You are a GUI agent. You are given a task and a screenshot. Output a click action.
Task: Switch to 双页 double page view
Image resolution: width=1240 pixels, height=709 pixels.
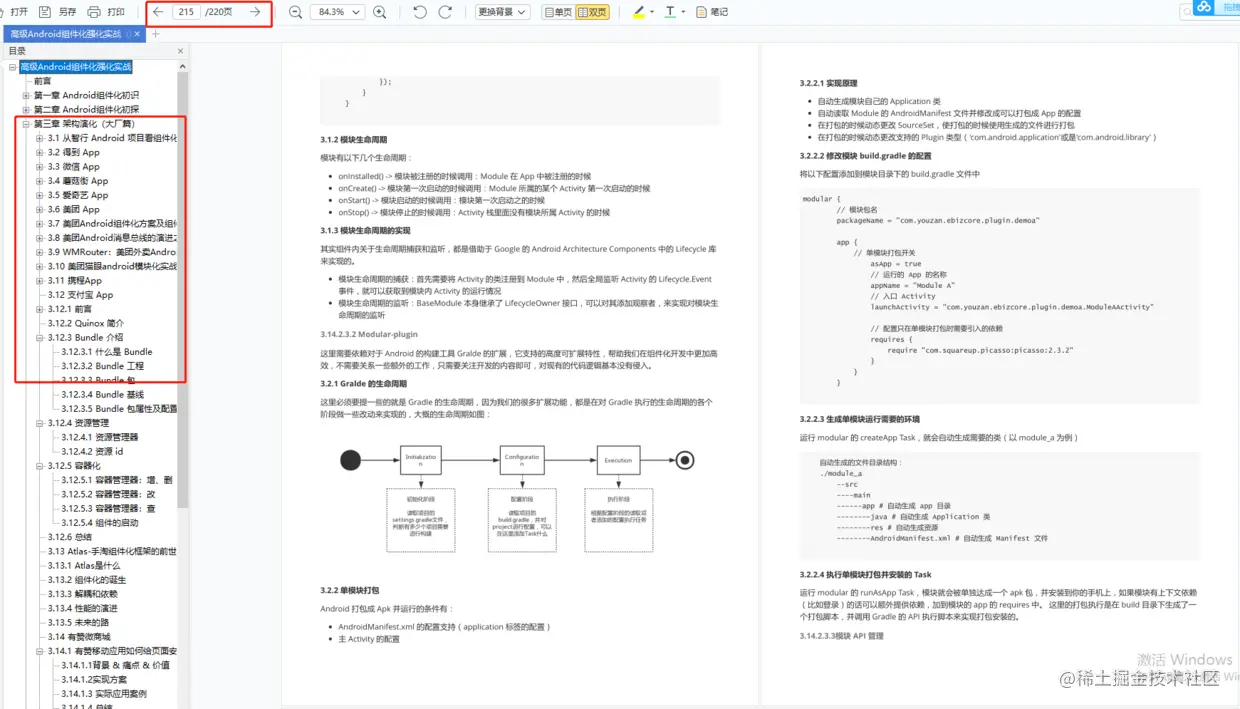pyautogui.click(x=592, y=12)
